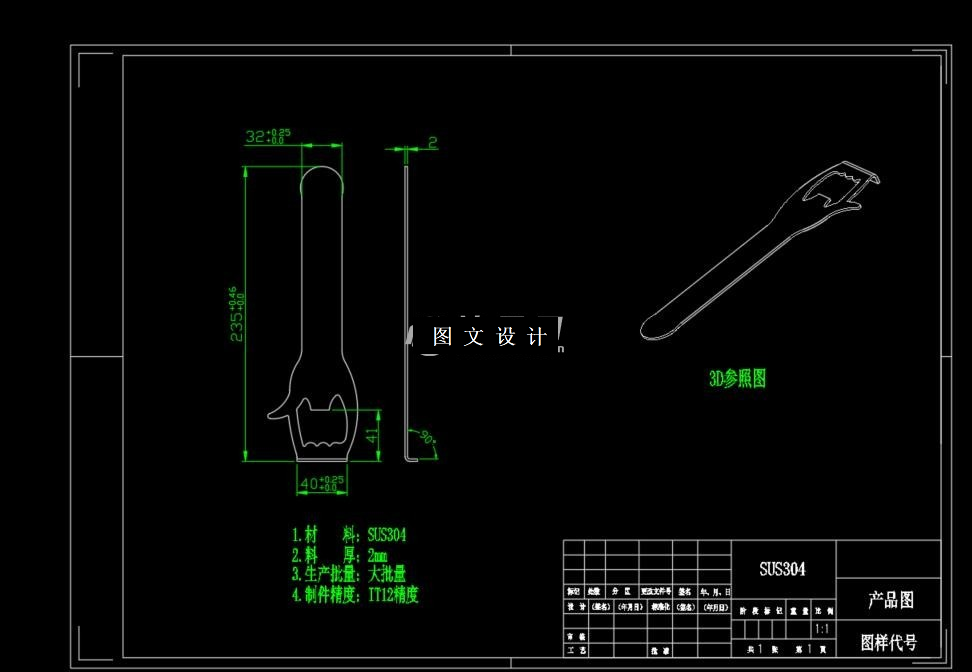972x672 pixels.
Task: Click note line 2 料厚 2mm
Action: [x=340, y=554]
